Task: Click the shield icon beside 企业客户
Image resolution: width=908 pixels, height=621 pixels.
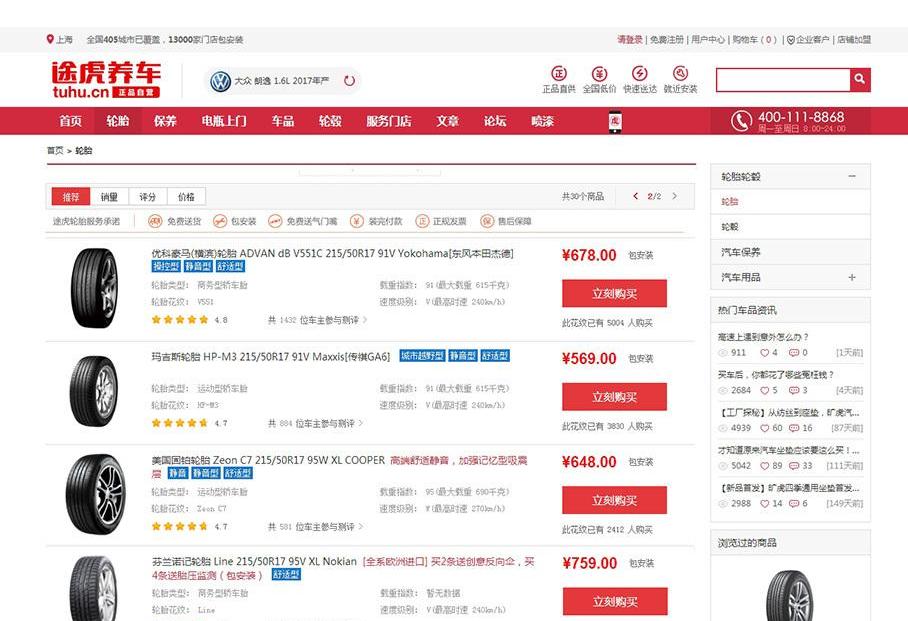Action: coord(790,40)
